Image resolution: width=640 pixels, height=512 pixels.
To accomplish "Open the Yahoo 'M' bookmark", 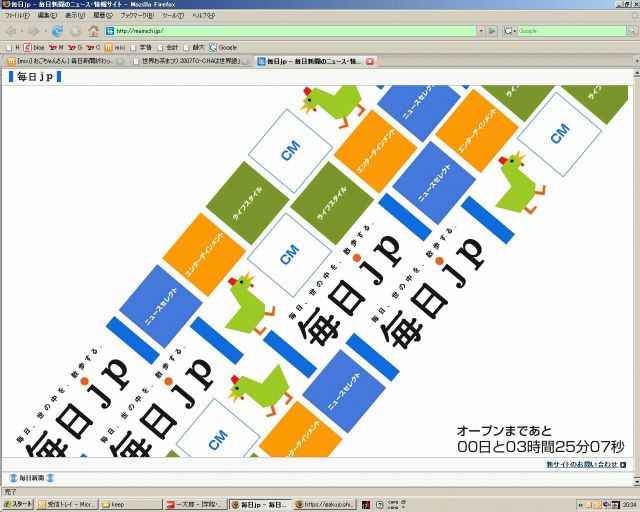I will tap(56, 47).
